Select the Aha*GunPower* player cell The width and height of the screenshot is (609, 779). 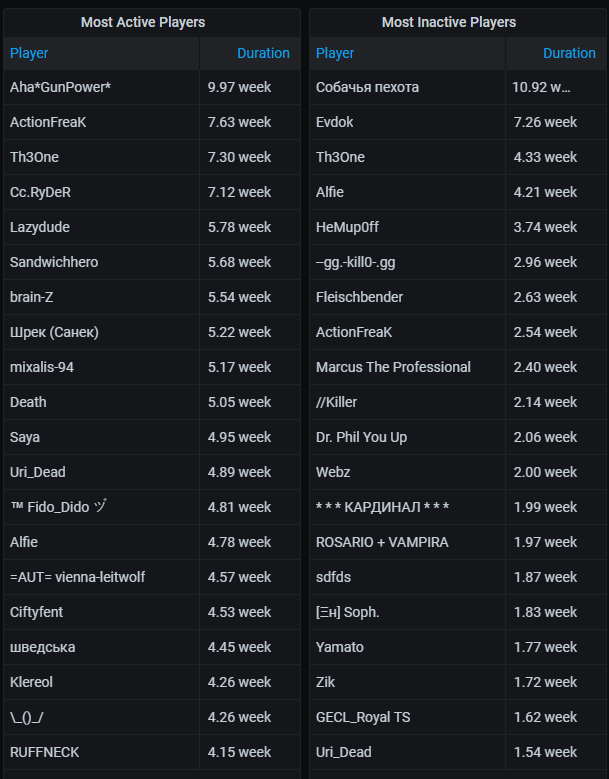coord(60,87)
